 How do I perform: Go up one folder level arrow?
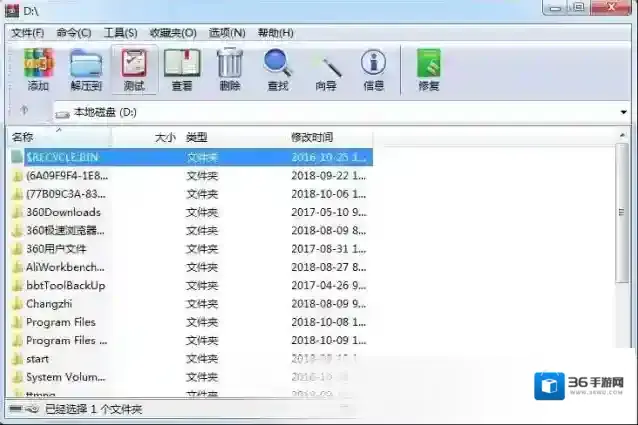point(24,111)
